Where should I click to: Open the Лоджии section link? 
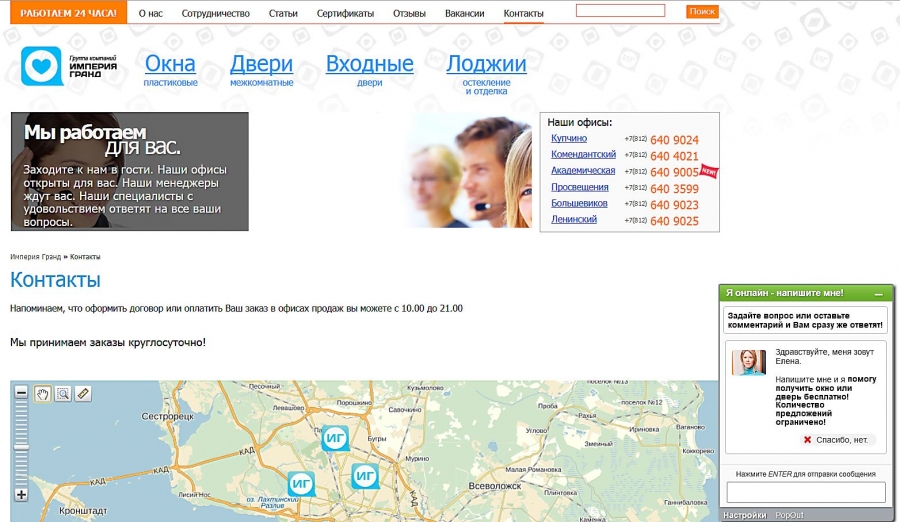[x=486, y=65]
